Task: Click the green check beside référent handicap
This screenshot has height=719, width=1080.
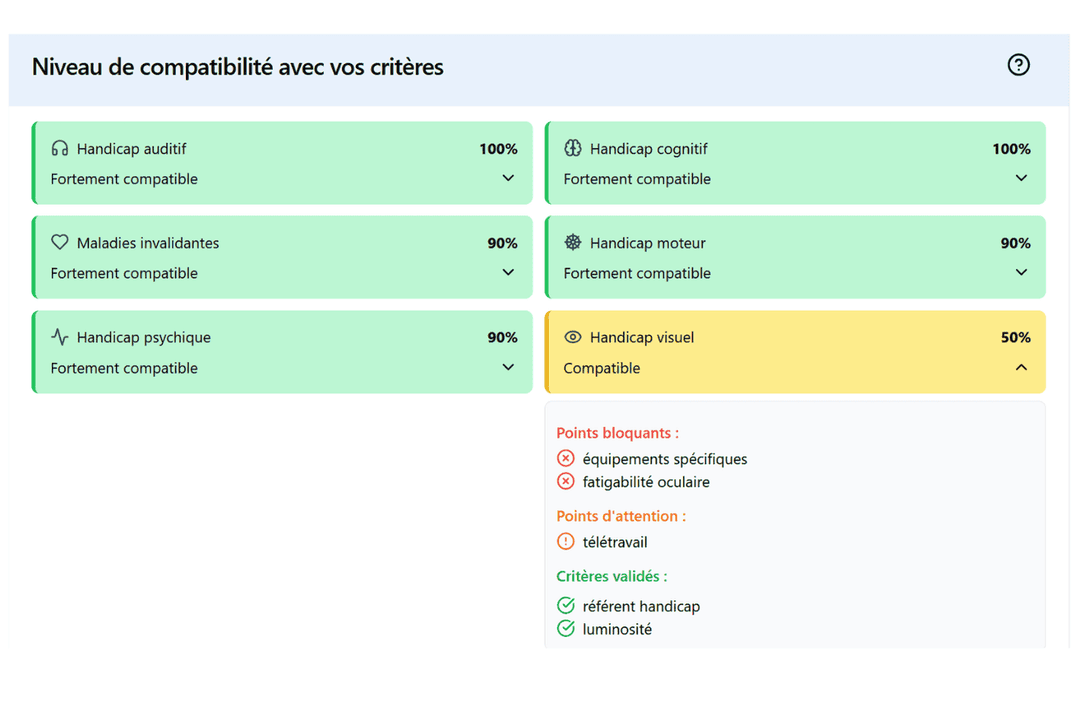Action: click(x=566, y=605)
